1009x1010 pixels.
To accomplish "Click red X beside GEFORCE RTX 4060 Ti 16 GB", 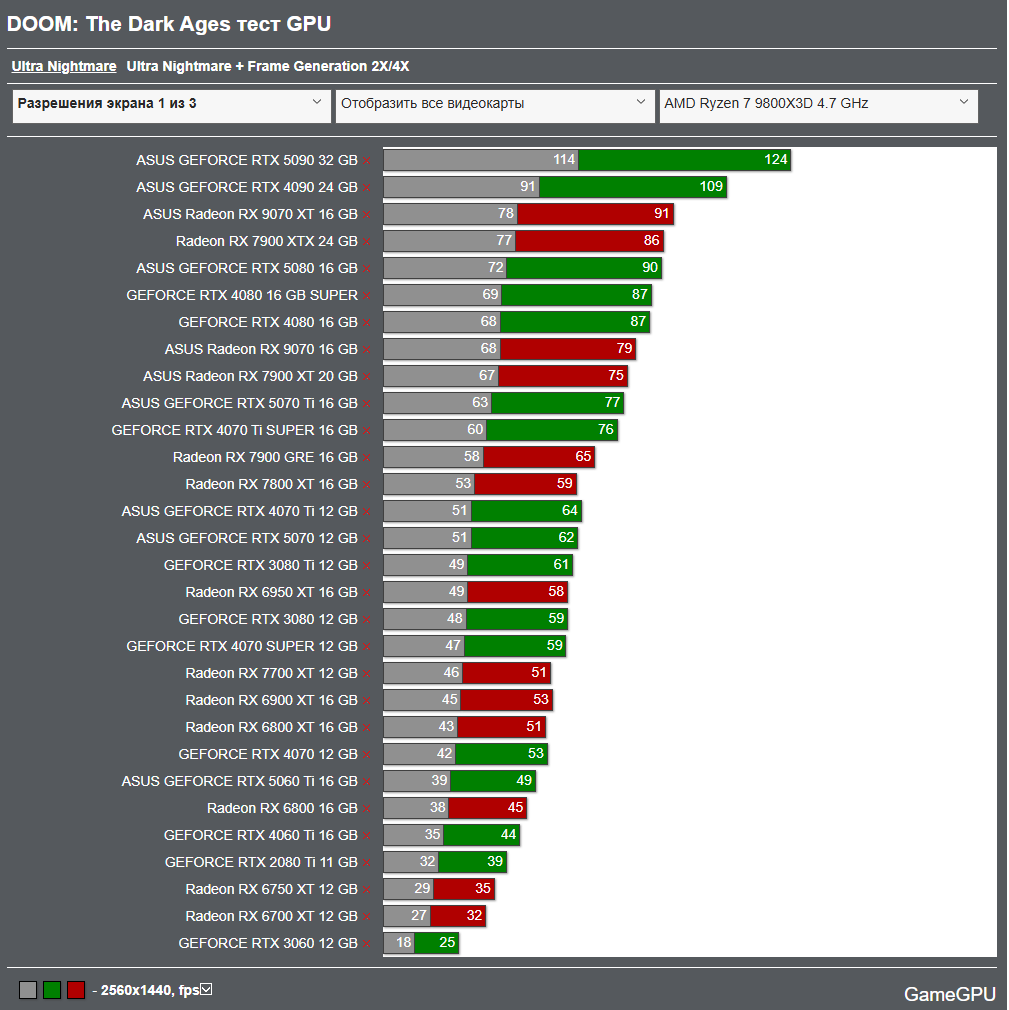I will click(367, 837).
